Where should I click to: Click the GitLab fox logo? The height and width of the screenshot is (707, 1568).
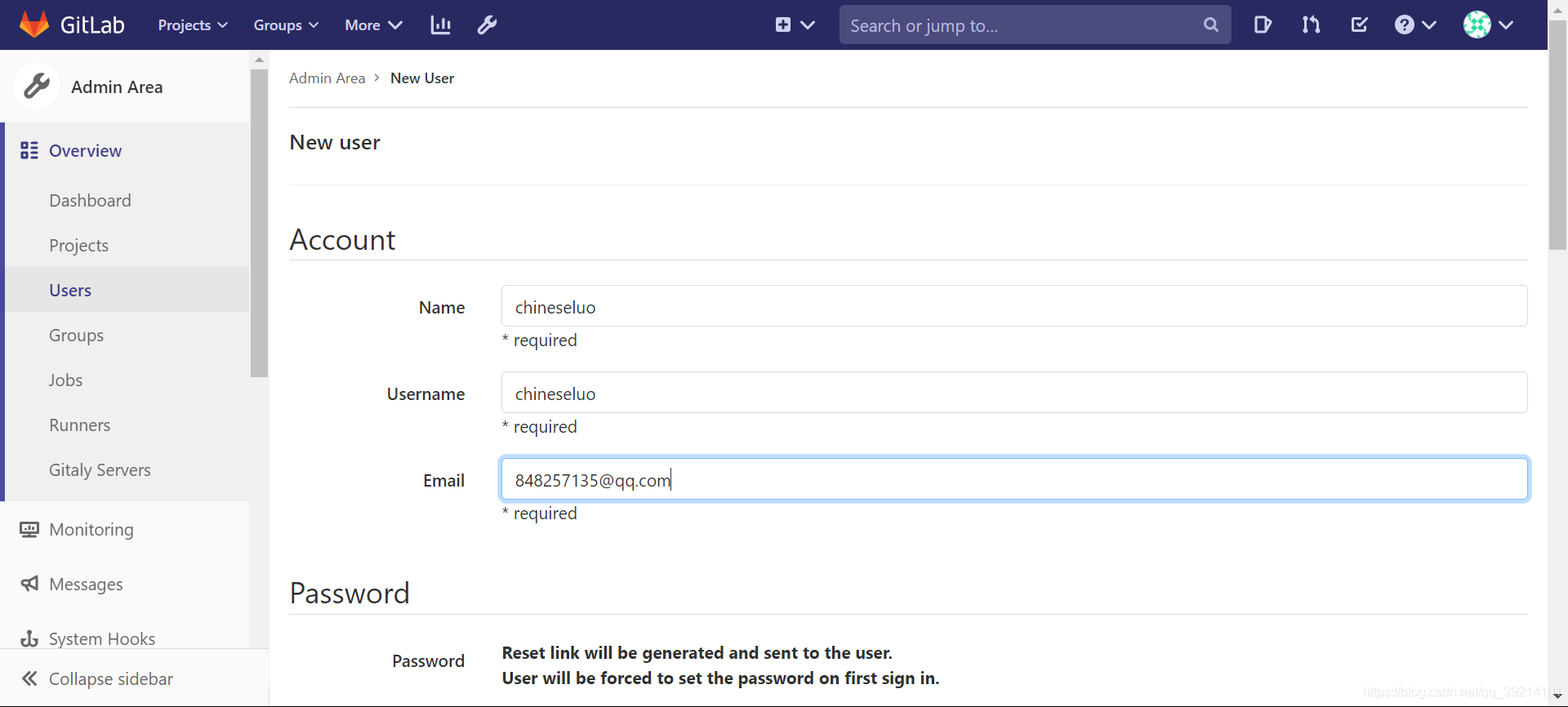pyautogui.click(x=34, y=24)
